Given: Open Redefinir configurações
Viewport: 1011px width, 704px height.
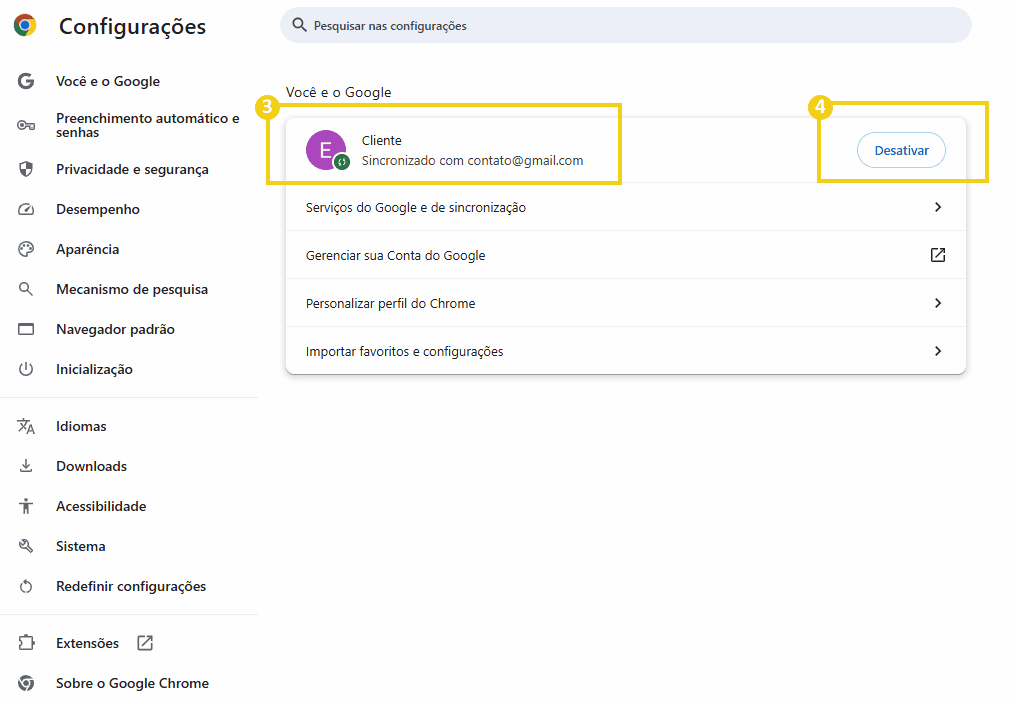Looking at the screenshot, I should (x=131, y=587).
